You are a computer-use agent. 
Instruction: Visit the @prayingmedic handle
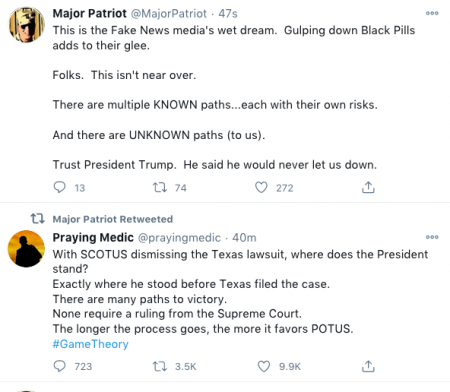[179, 238]
